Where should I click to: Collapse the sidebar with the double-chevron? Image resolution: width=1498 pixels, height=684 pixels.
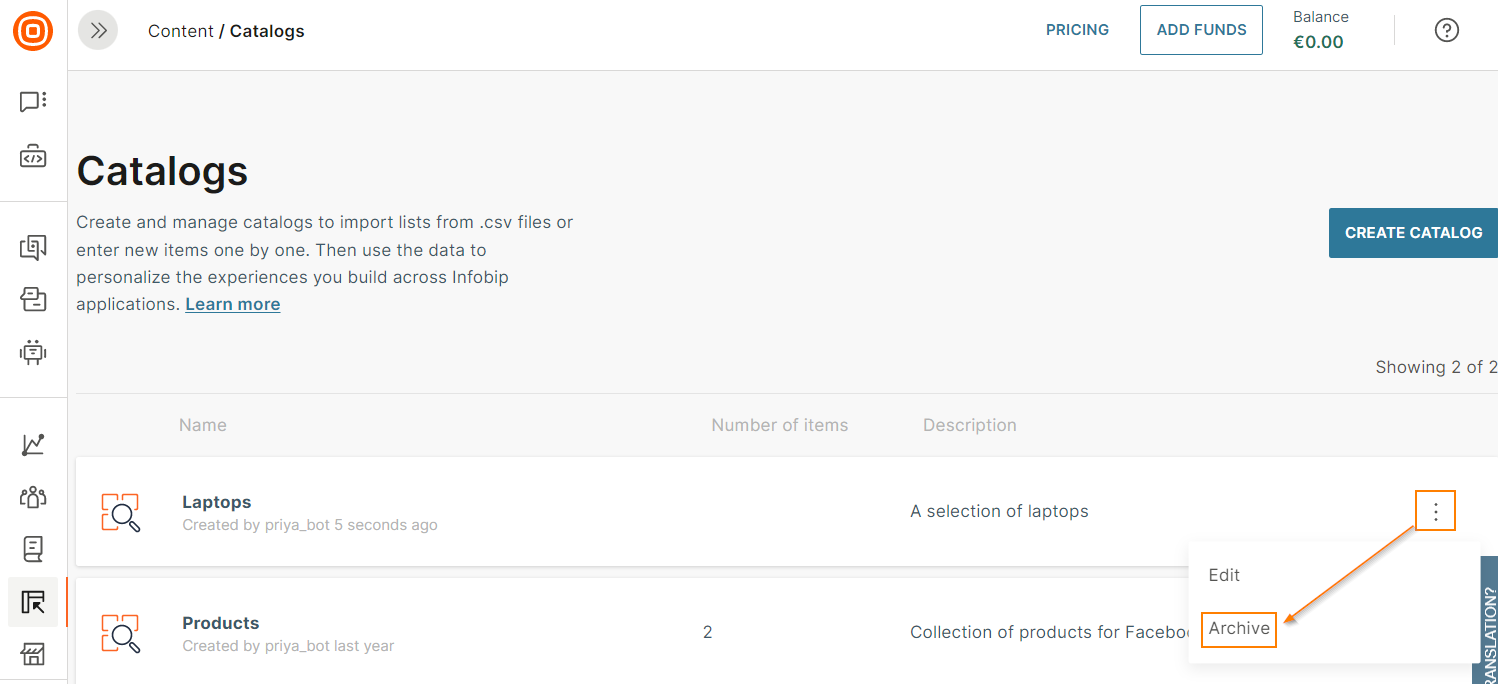click(x=97, y=30)
